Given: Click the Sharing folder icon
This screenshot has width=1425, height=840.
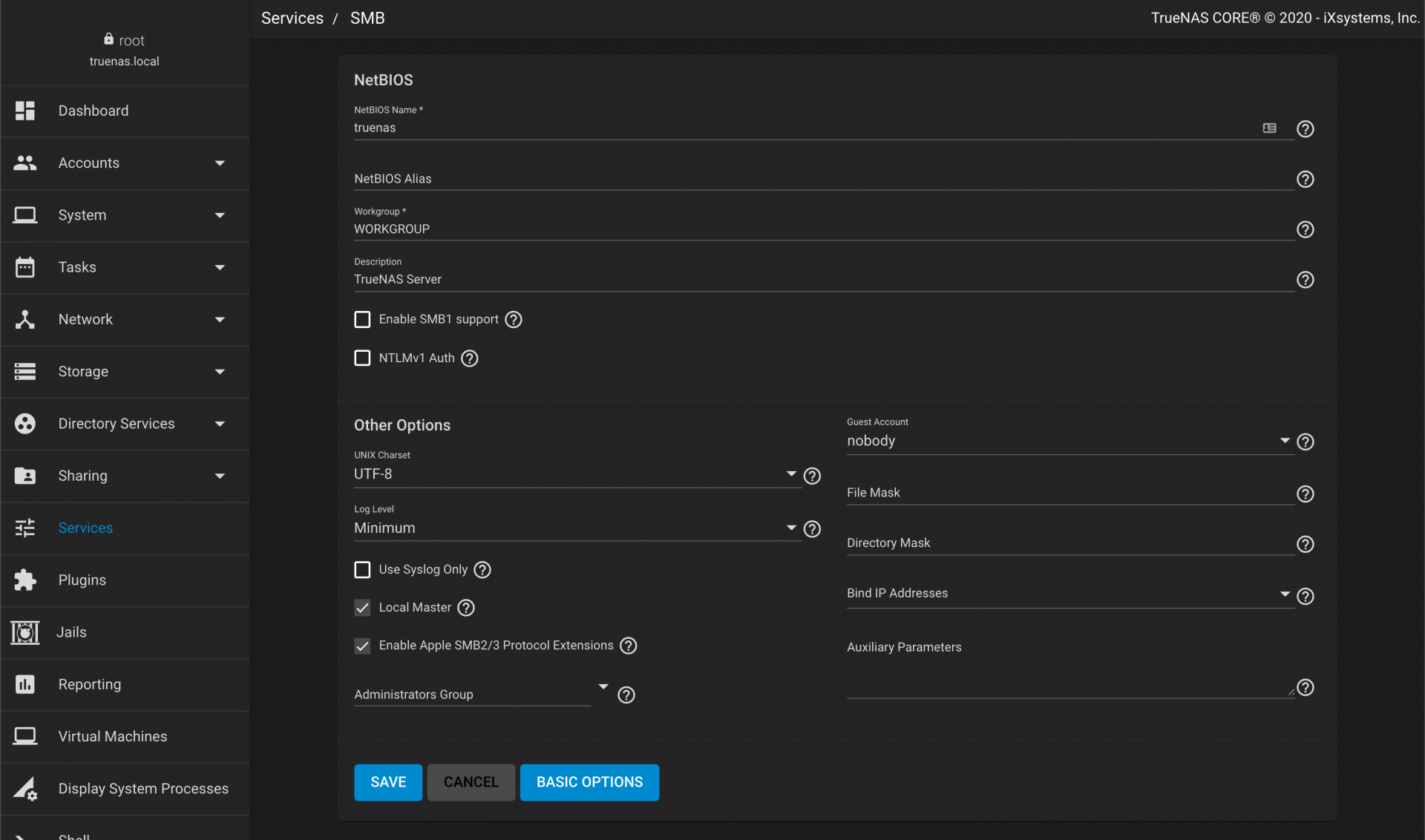Looking at the screenshot, I should point(25,476).
